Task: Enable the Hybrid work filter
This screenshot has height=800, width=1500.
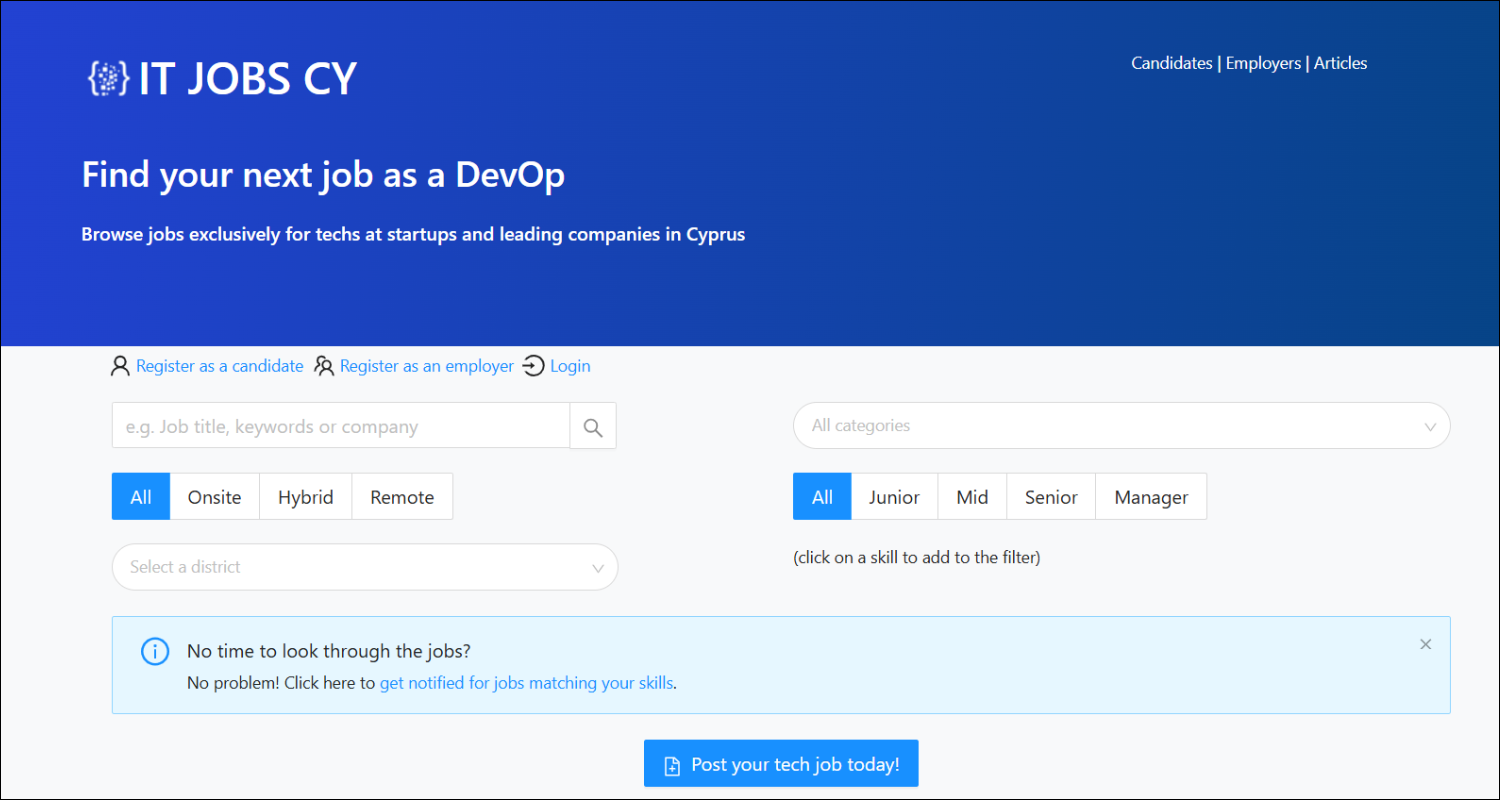Action: point(305,496)
